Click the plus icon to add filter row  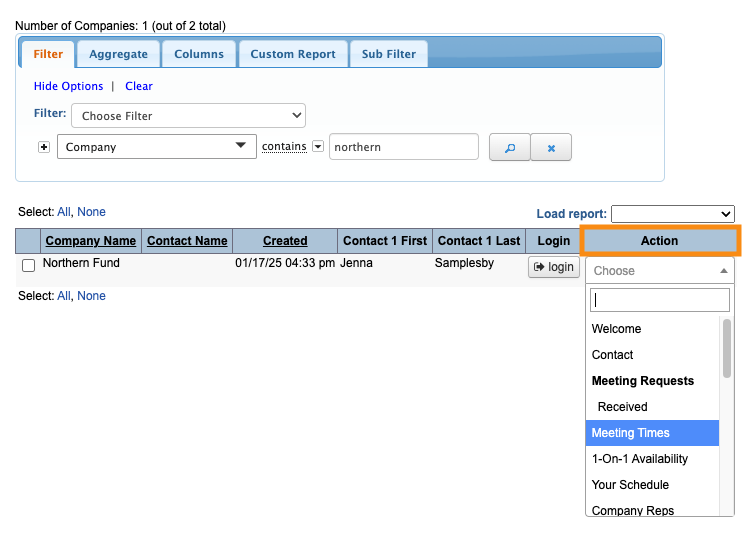tap(44, 147)
